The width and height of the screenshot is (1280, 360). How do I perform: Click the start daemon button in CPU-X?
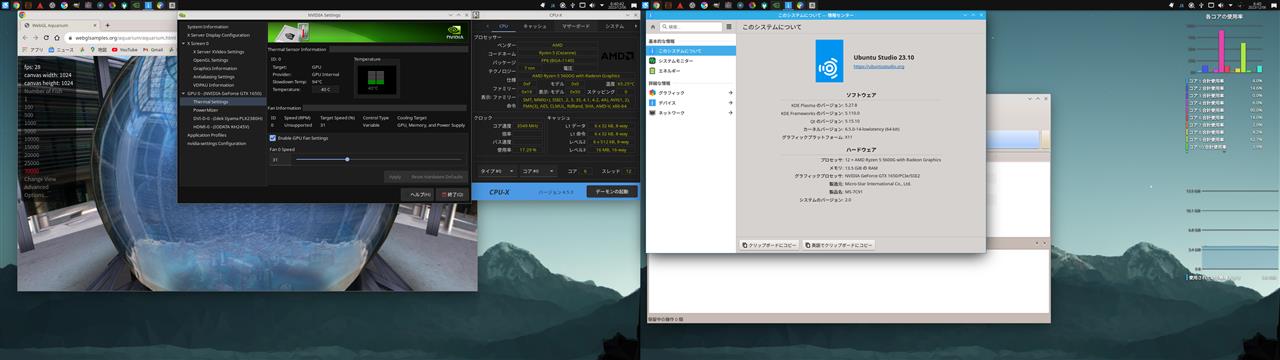click(x=611, y=191)
